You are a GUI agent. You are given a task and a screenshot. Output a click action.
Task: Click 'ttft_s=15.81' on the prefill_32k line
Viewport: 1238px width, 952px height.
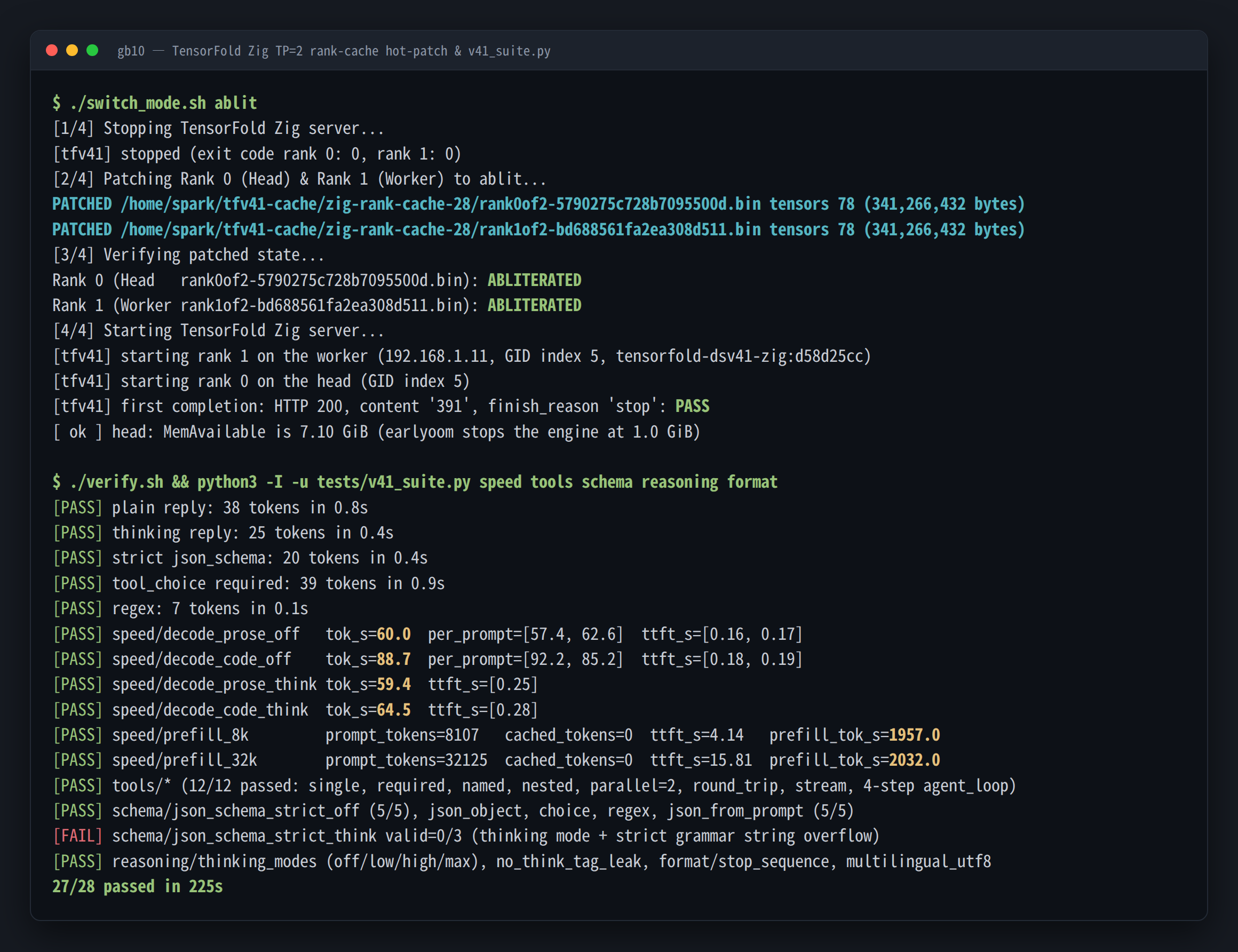click(701, 760)
